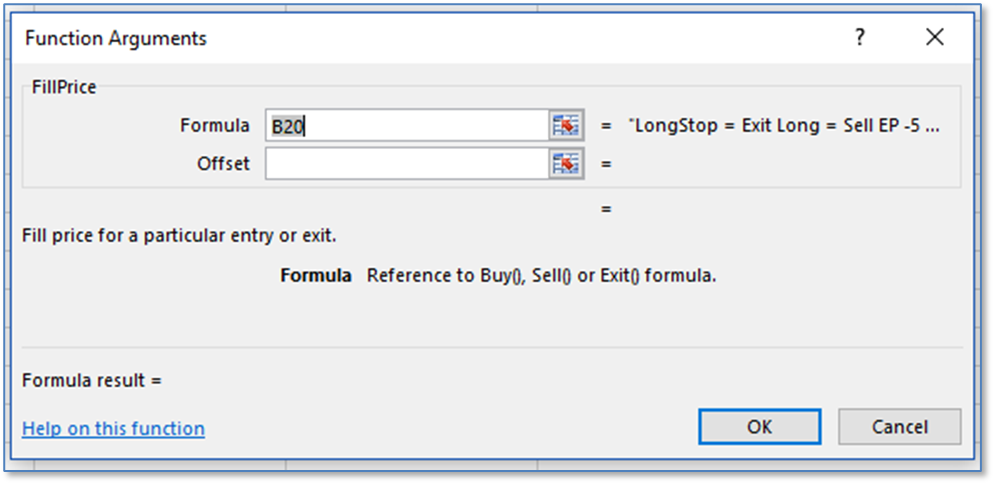Viewport: 994px width, 484px height.
Task: Click the Offset argument label
Action: click(223, 163)
